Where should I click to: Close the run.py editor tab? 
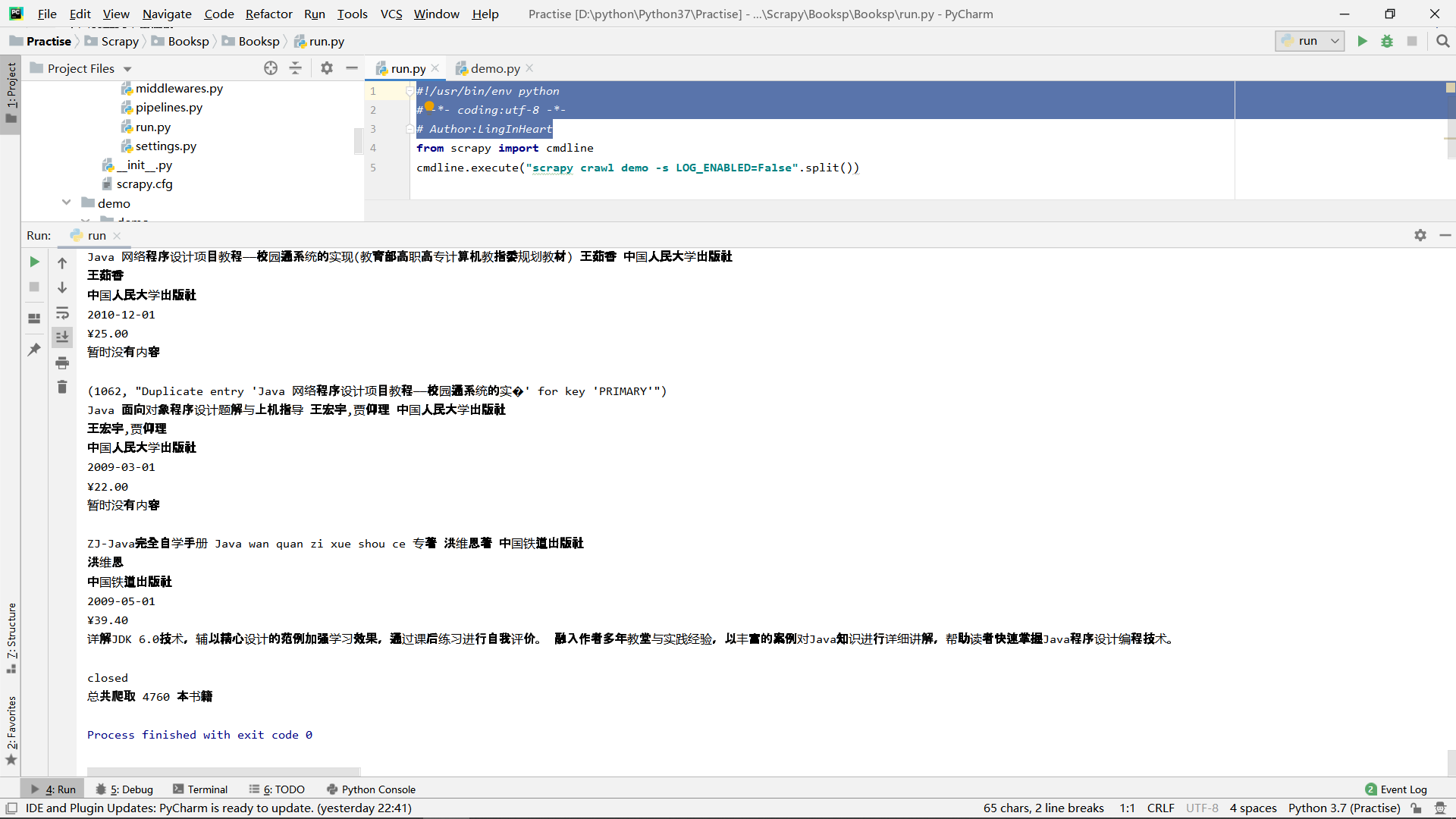[x=435, y=68]
